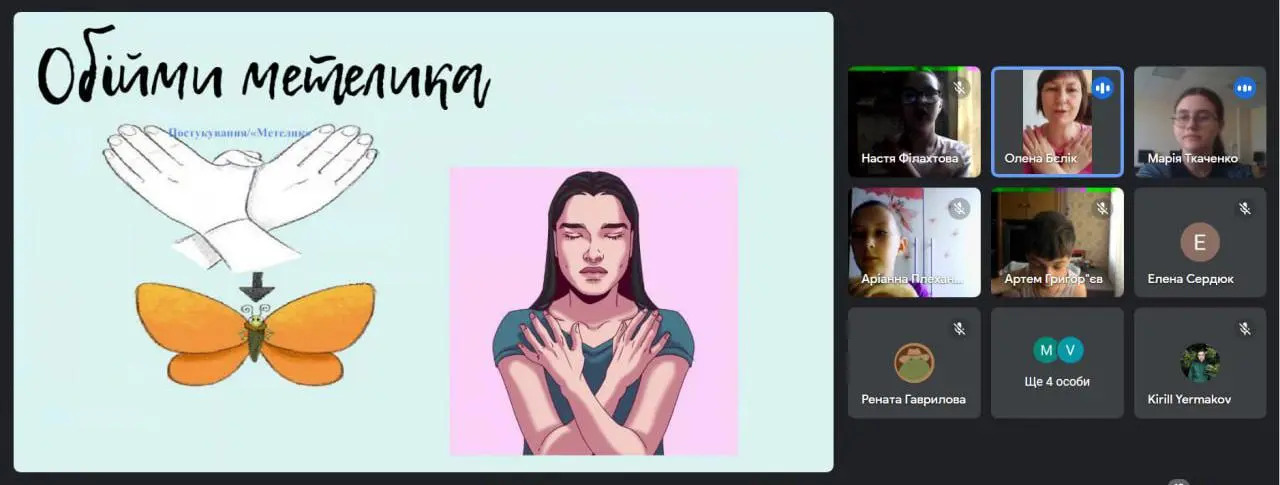Click more options dots on Марія Ткаченко tile
The image size is (1280, 485).
pyautogui.click(x=1245, y=88)
